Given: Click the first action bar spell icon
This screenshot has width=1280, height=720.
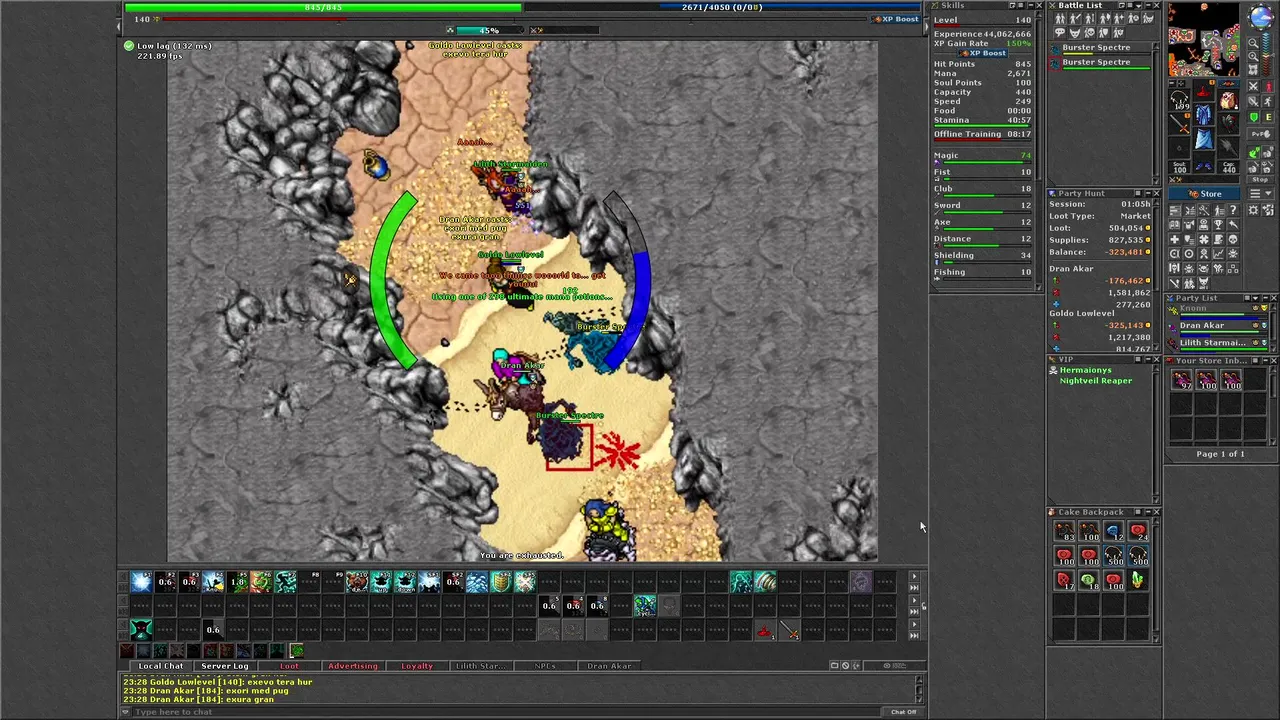Looking at the screenshot, I should [x=142, y=581].
